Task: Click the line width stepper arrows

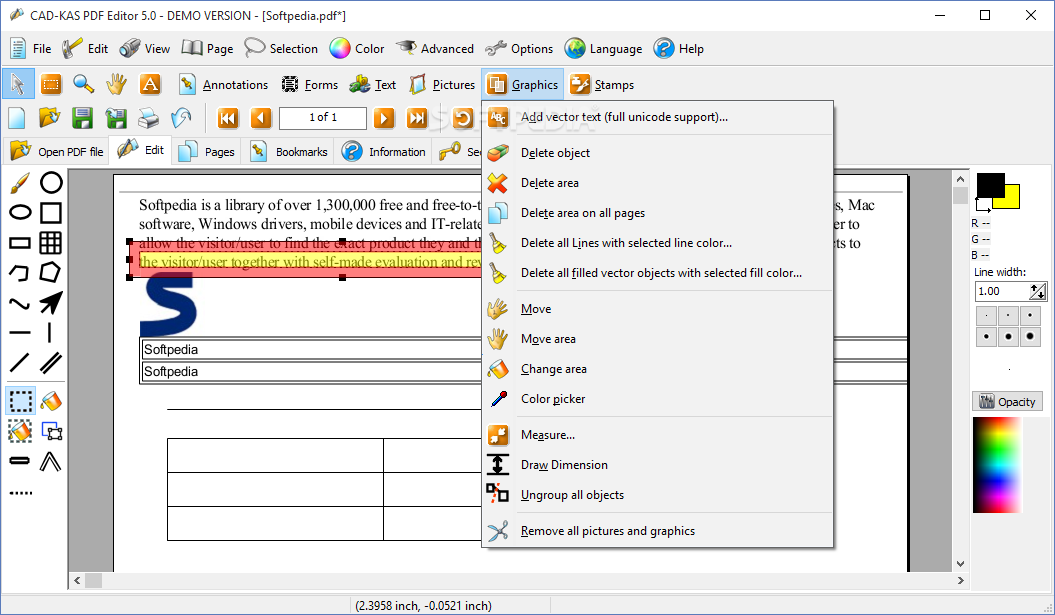Action: (x=1038, y=291)
